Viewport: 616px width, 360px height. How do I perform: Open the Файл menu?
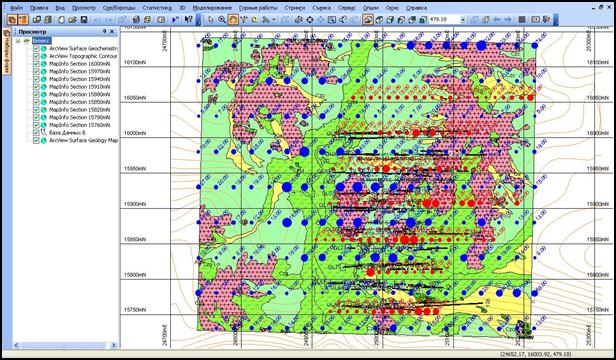pos(17,7)
